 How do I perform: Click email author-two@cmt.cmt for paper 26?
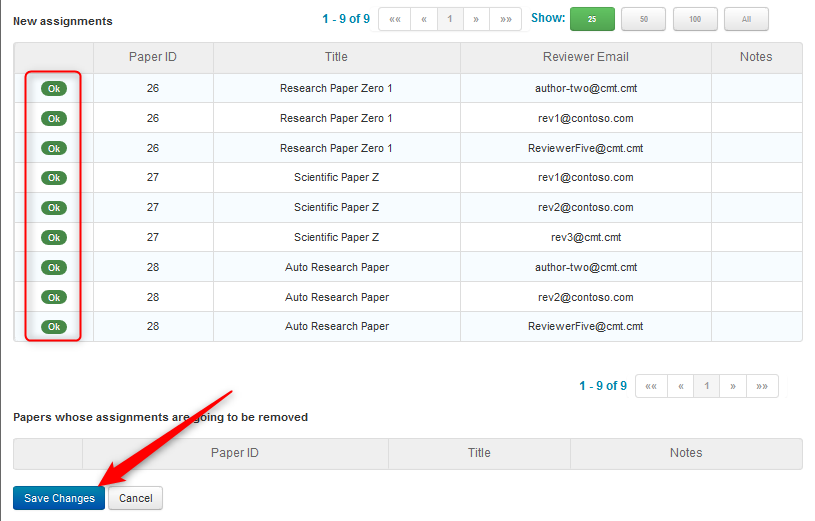click(x=586, y=88)
